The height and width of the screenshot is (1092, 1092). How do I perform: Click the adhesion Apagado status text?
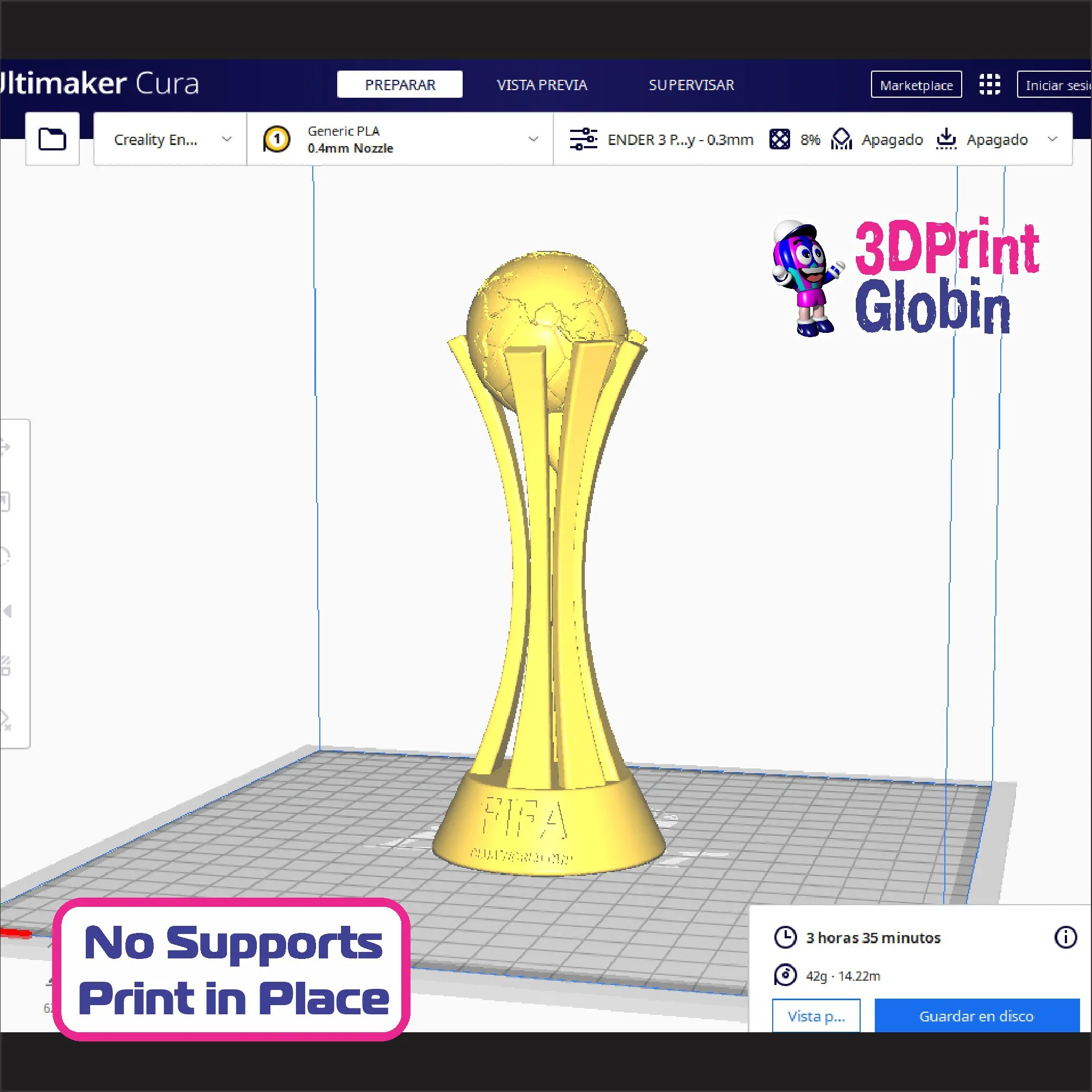coord(997,140)
